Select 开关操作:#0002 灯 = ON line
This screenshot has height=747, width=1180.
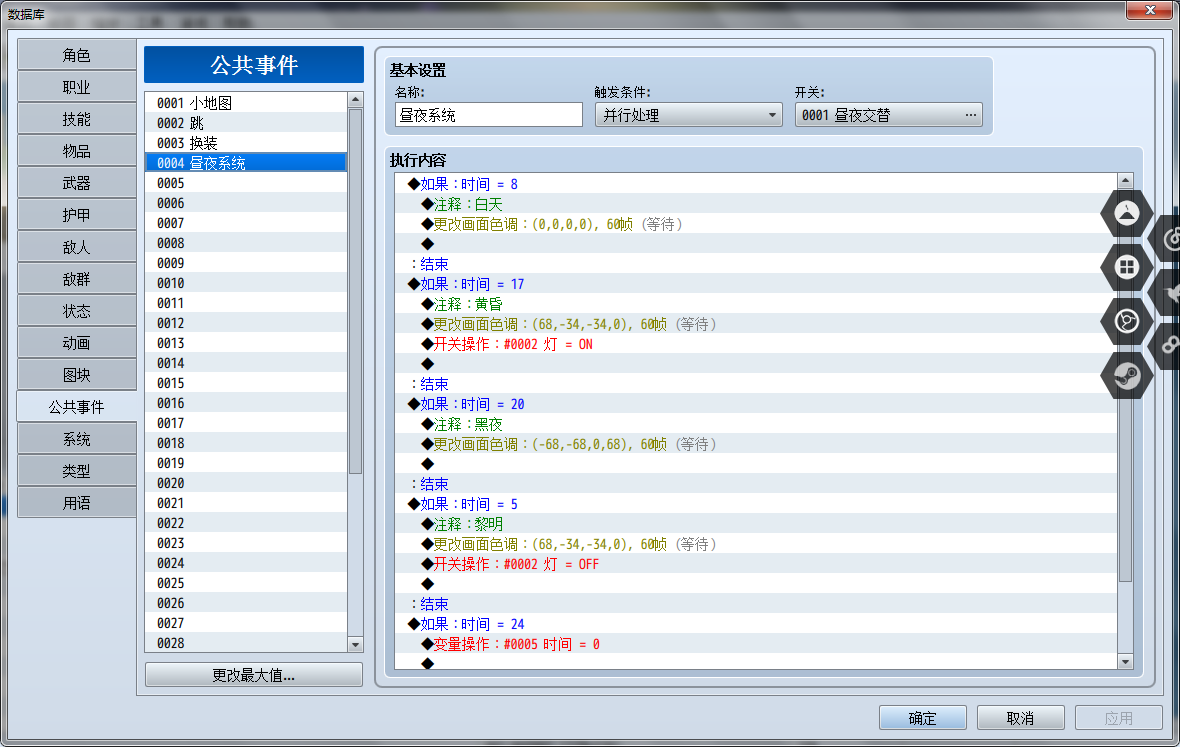tap(756, 344)
